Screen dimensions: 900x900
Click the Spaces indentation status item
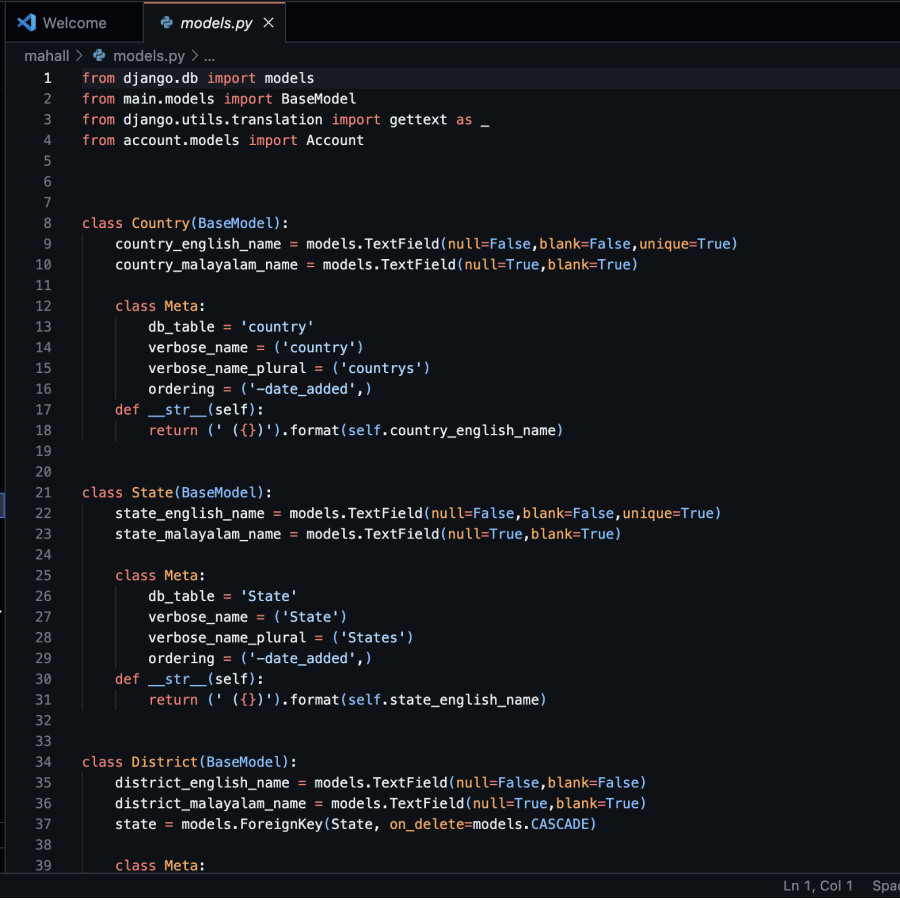885,886
